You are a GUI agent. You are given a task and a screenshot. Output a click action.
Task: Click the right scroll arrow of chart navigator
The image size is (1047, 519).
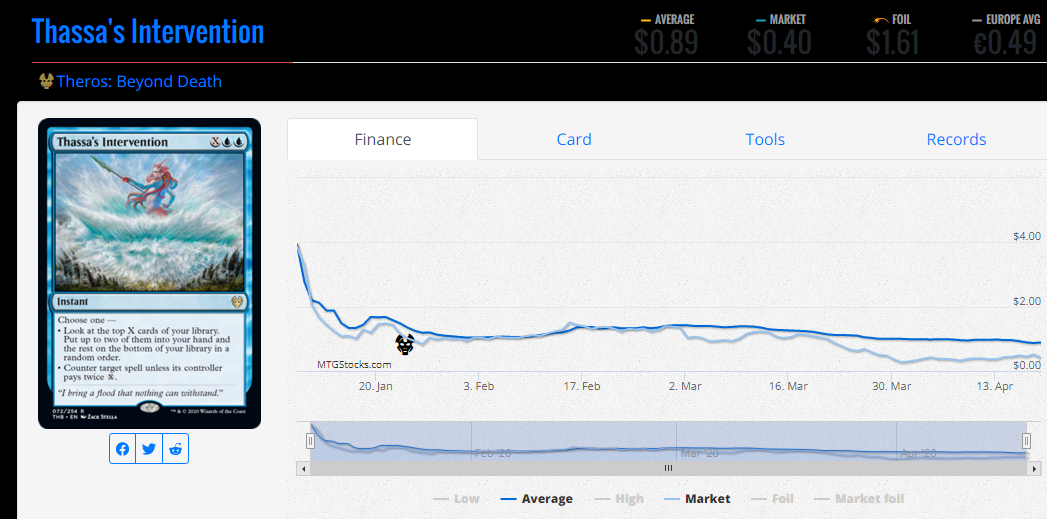coord(1033,467)
